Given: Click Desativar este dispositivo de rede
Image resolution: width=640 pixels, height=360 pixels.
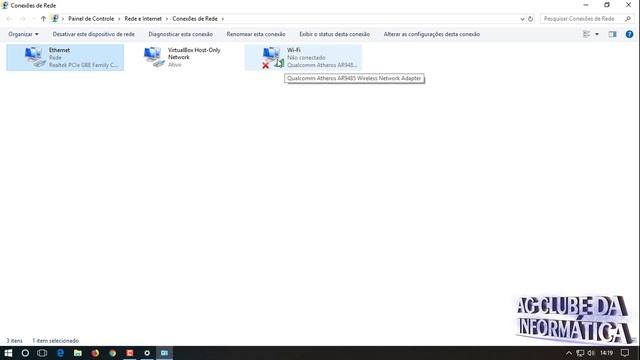Looking at the screenshot, I should (x=93, y=34).
